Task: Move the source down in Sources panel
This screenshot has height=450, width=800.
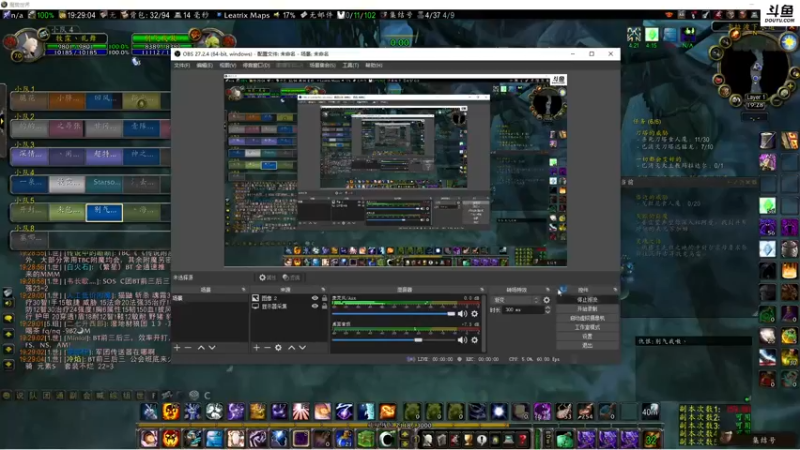Action: pyautogui.click(x=303, y=347)
